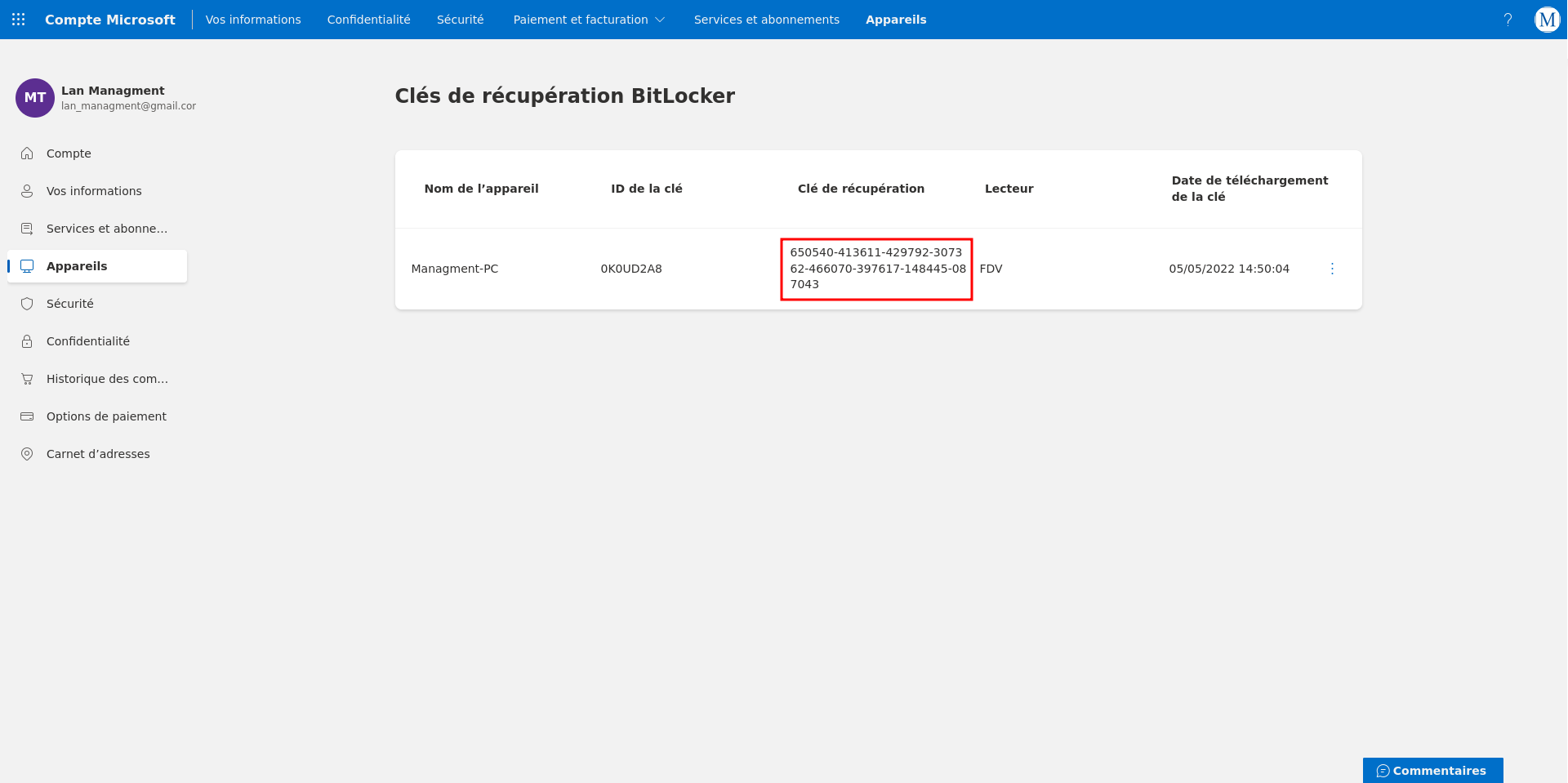Open more options for Managment-PC row
This screenshot has height=783, width=1568.
pos(1332,269)
